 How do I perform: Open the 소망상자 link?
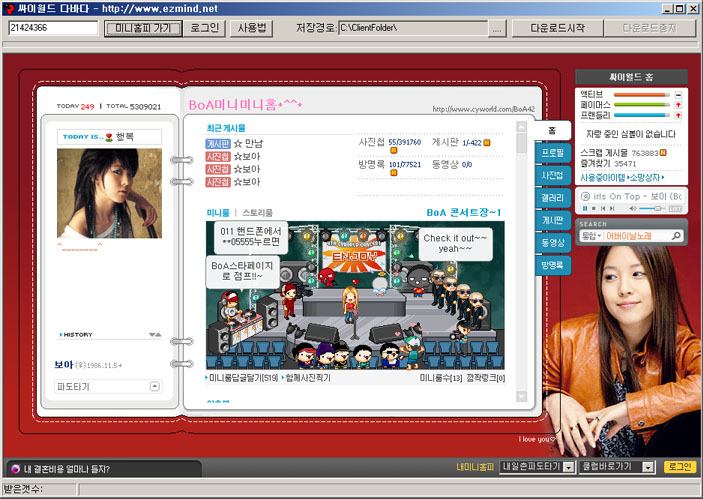645,178
